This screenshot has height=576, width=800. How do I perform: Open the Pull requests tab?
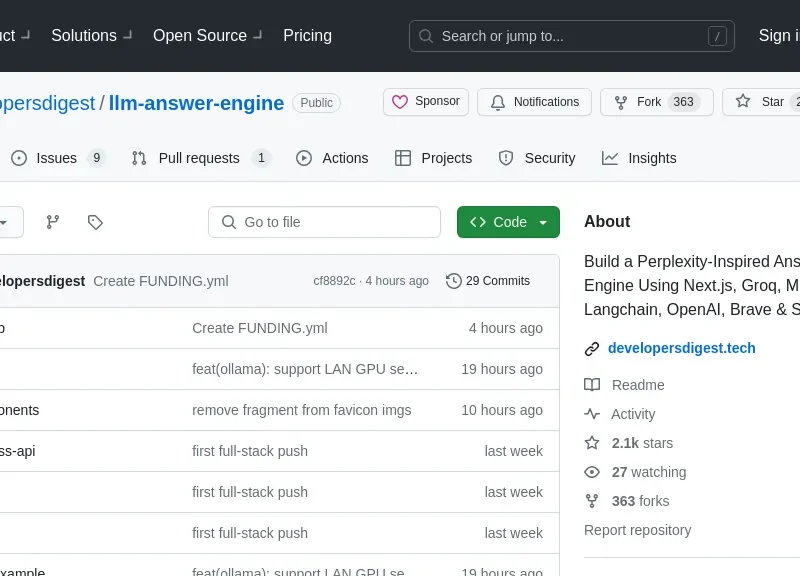[x=200, y=158]
